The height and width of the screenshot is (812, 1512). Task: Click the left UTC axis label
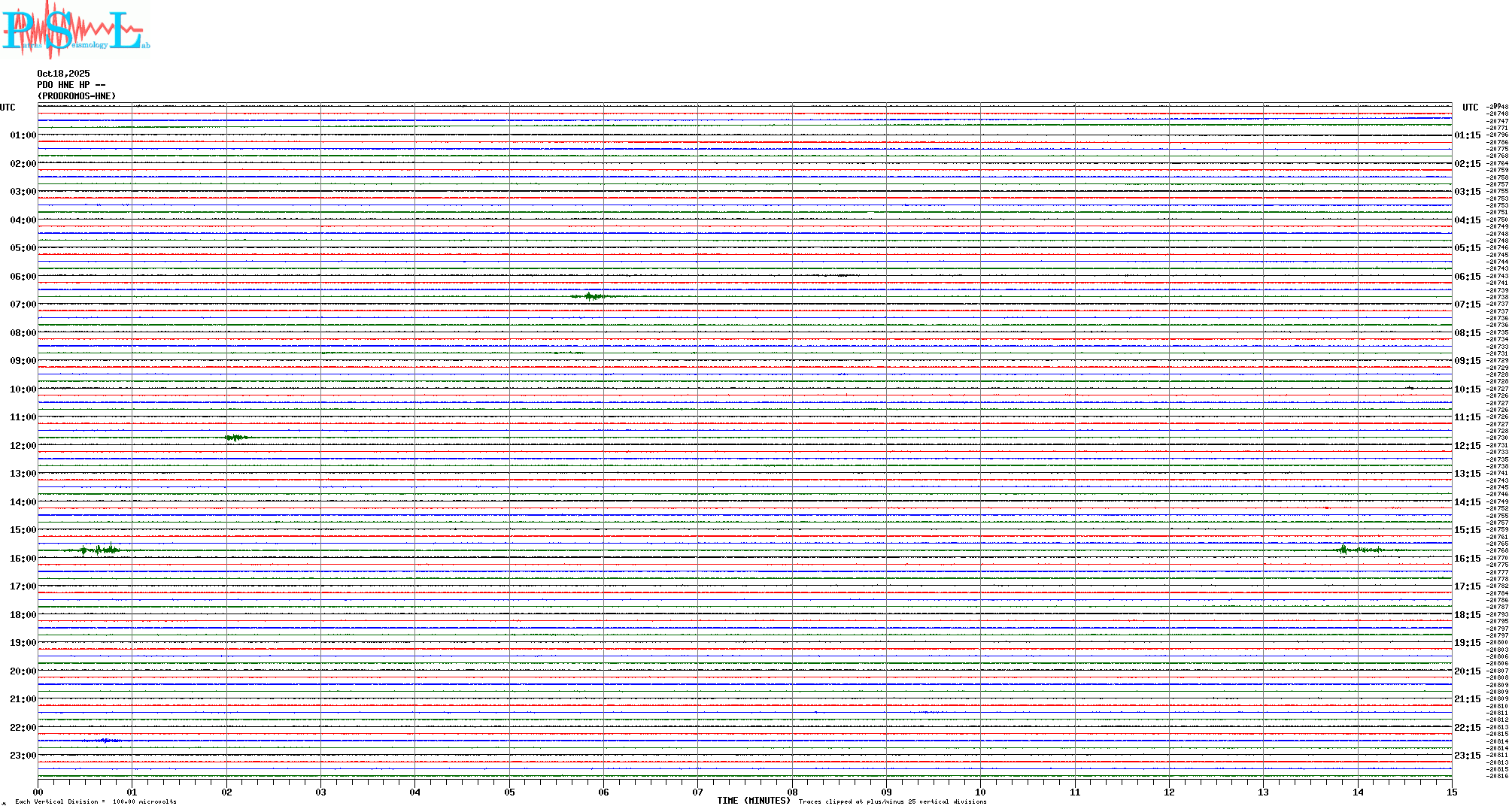pyautogui.click(x=8, y=108)
